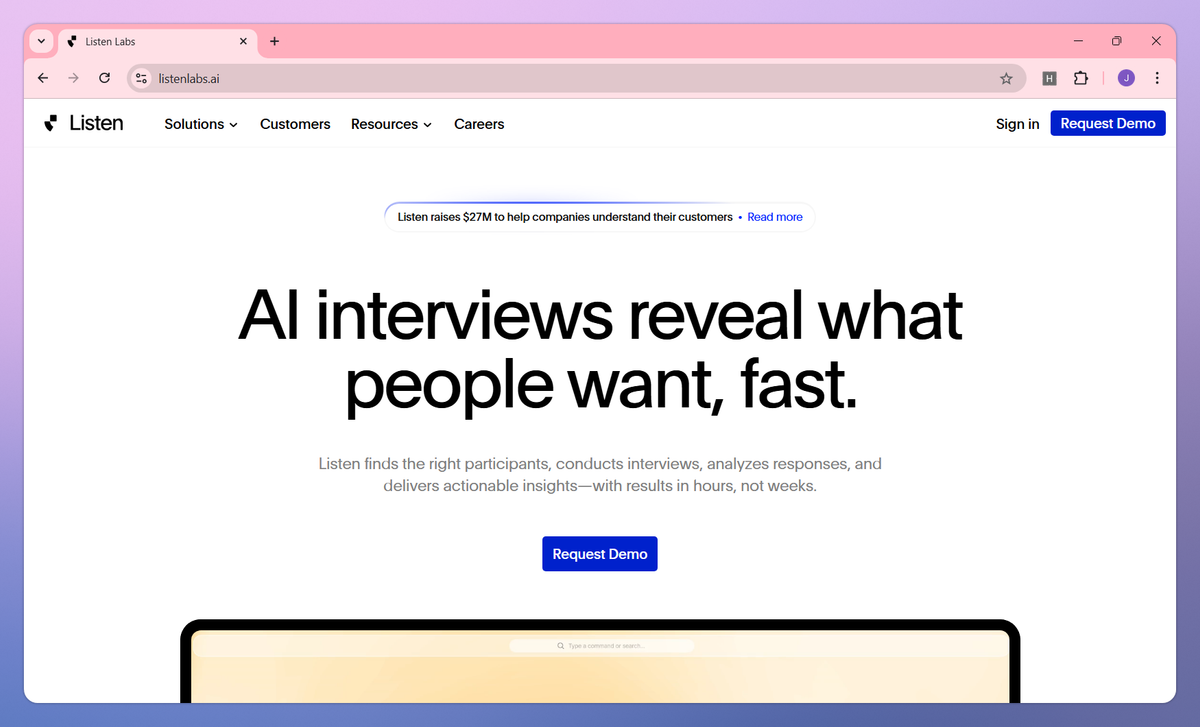Click the browser back arrow
Screen dimensions: 1200x727
point(42,78)
